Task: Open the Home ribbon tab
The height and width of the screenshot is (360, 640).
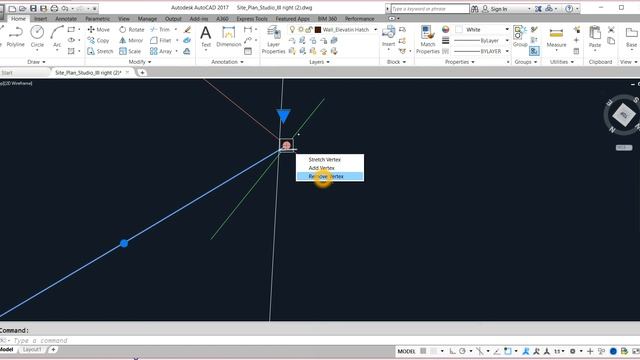Action: [18, 19]
